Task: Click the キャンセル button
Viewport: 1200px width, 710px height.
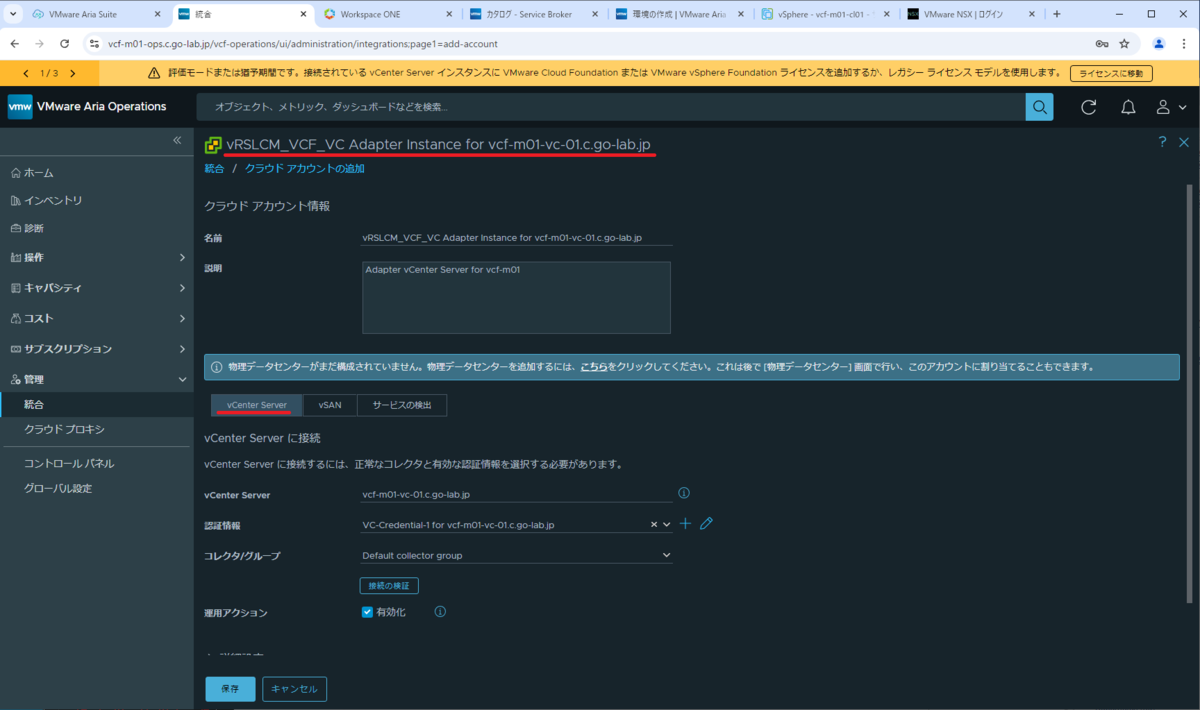Action: 294,689
